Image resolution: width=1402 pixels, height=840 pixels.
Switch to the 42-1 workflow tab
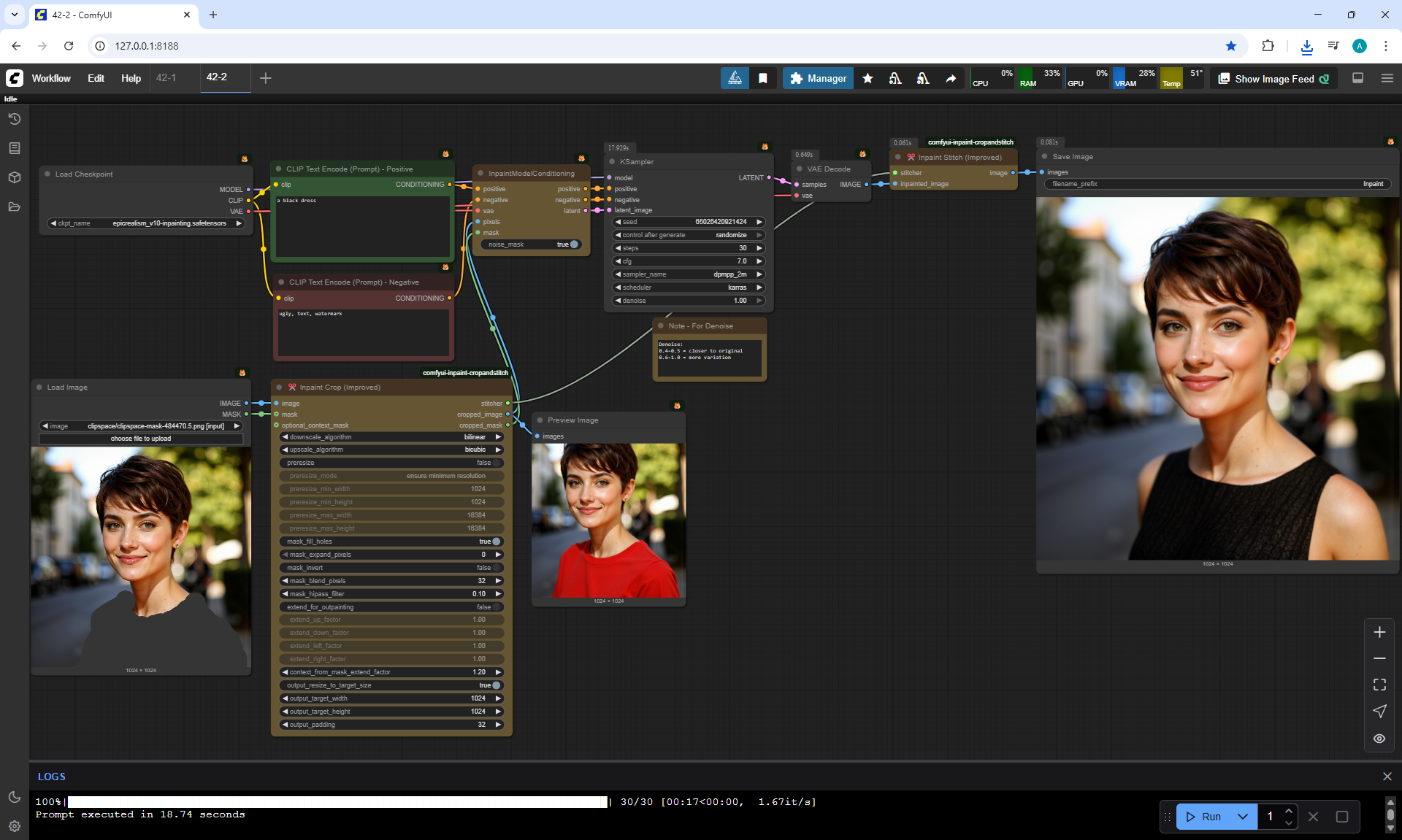pyautogui.click(x=166, y=77)
